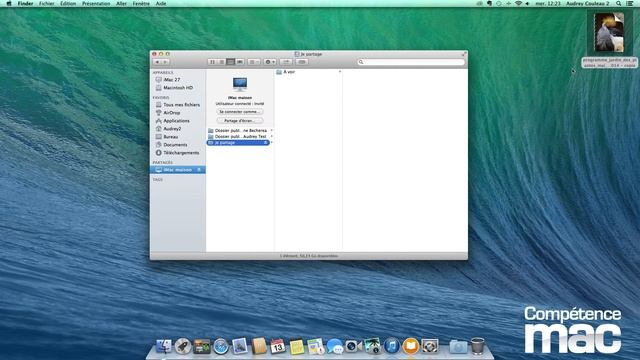
Task: Click the Wi-Fi status icon in menu bar
Action: [518, 3]
